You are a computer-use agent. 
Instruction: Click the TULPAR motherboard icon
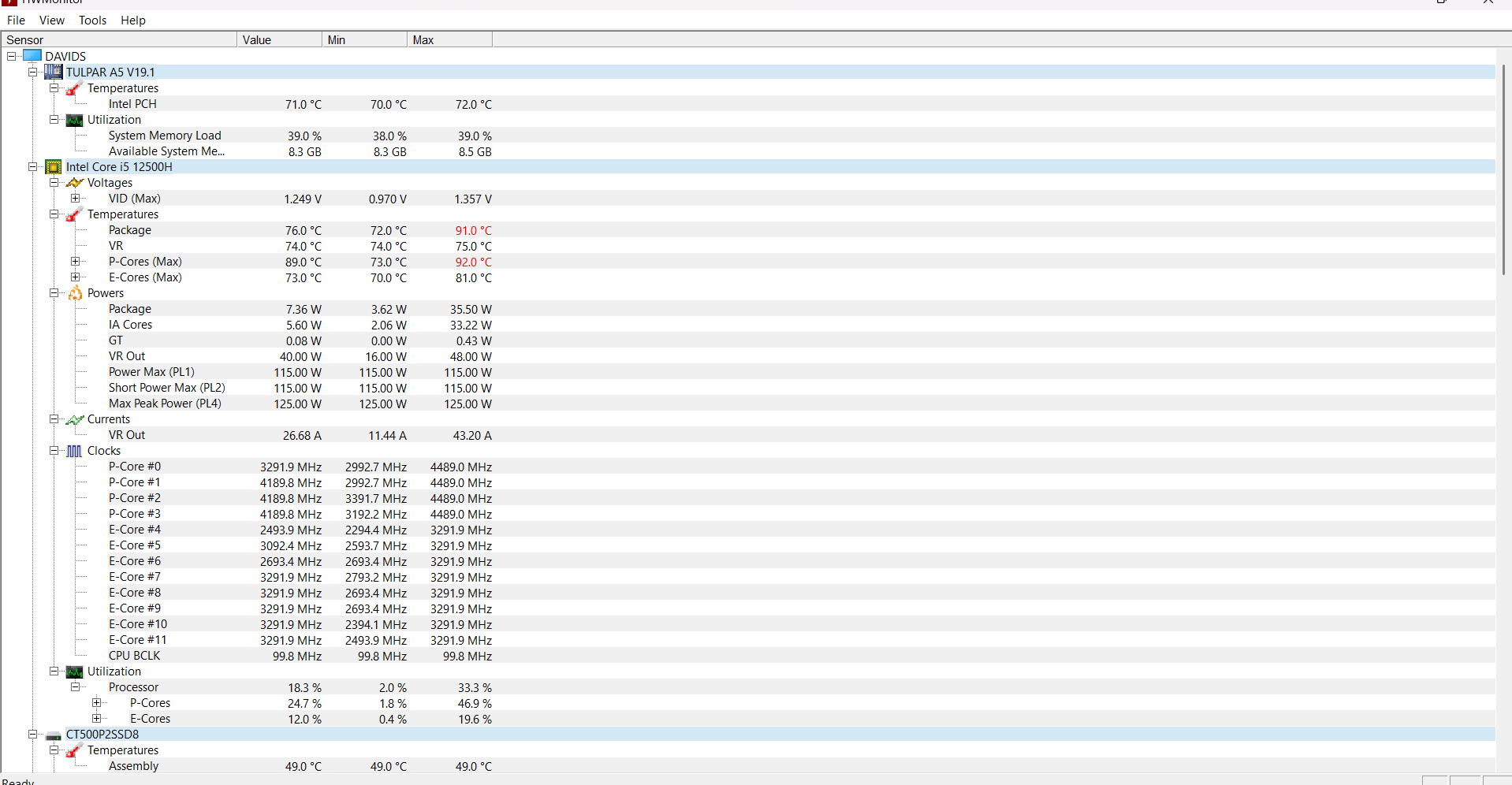[54, 72]
